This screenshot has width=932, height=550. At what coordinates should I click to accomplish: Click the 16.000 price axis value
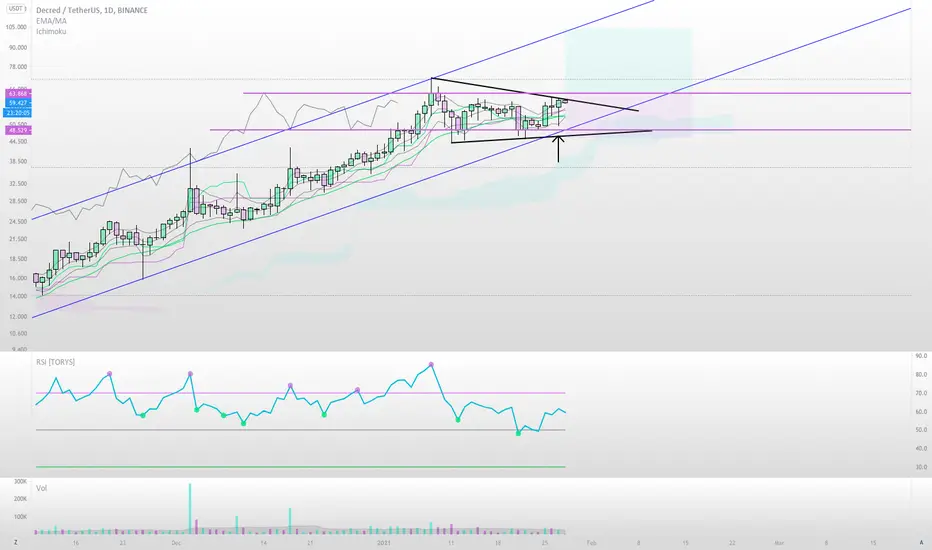[x=18, y=278]
